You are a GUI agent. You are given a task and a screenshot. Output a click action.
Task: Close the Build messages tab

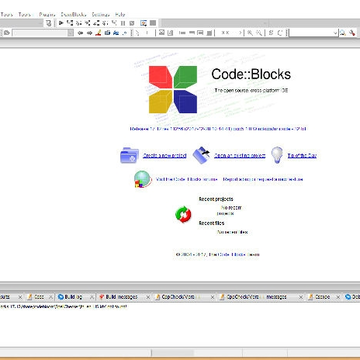147,297
